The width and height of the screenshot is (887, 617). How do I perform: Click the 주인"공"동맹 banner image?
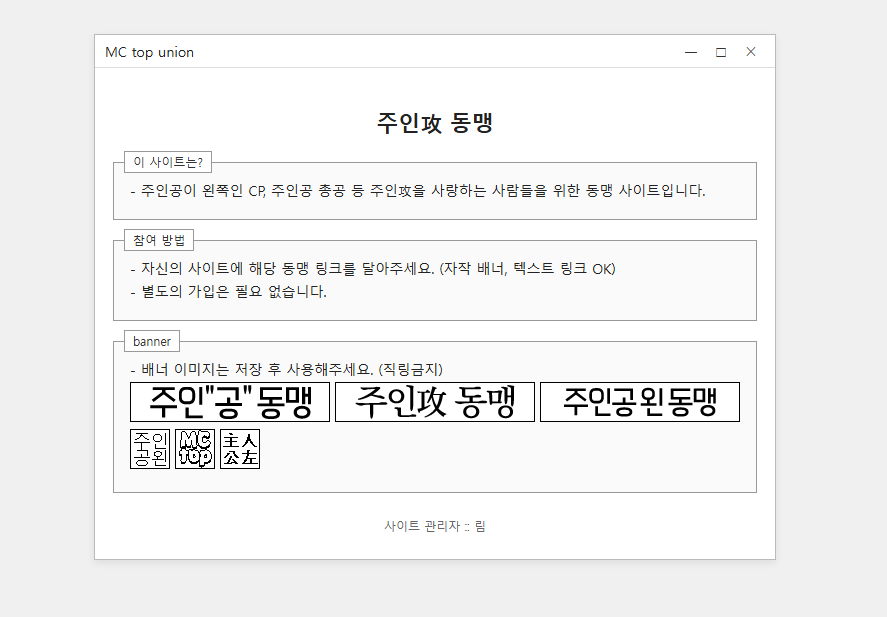(230, 402)
